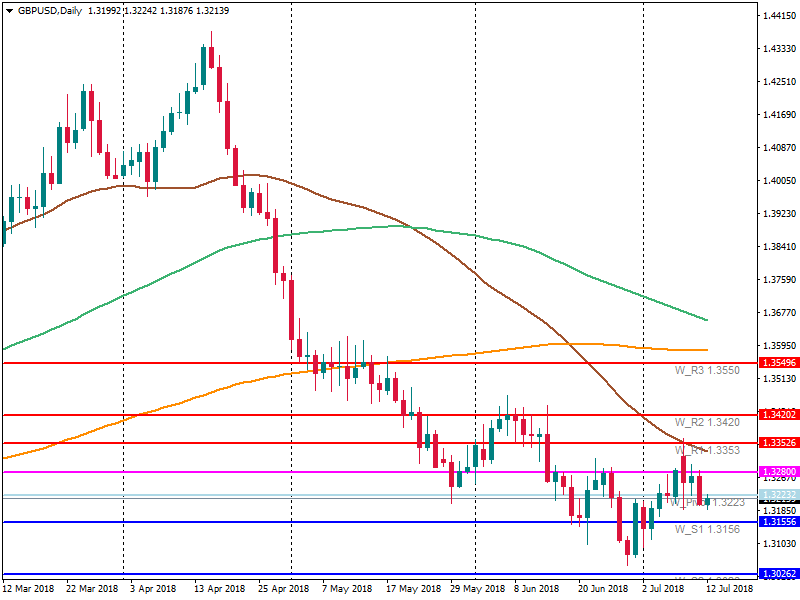Click the red 1.35496 price tag
Viewport: 800px width, 600px height.
click(x=777, y=363)
